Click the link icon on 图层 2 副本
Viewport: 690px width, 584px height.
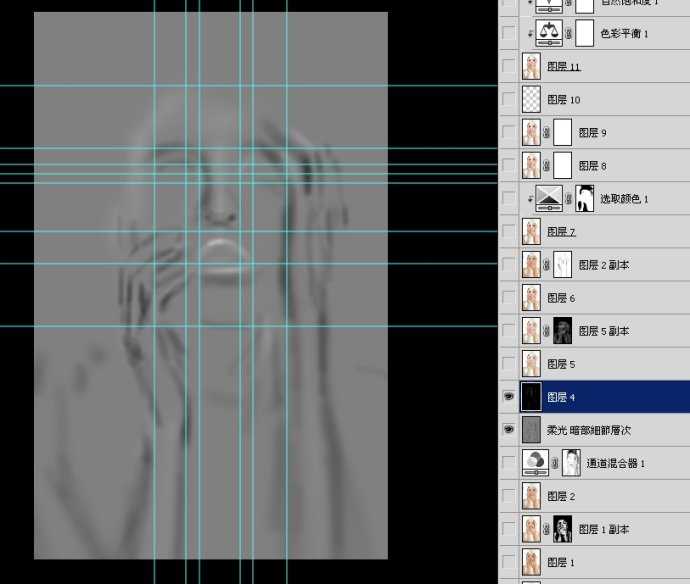(546, 265)
